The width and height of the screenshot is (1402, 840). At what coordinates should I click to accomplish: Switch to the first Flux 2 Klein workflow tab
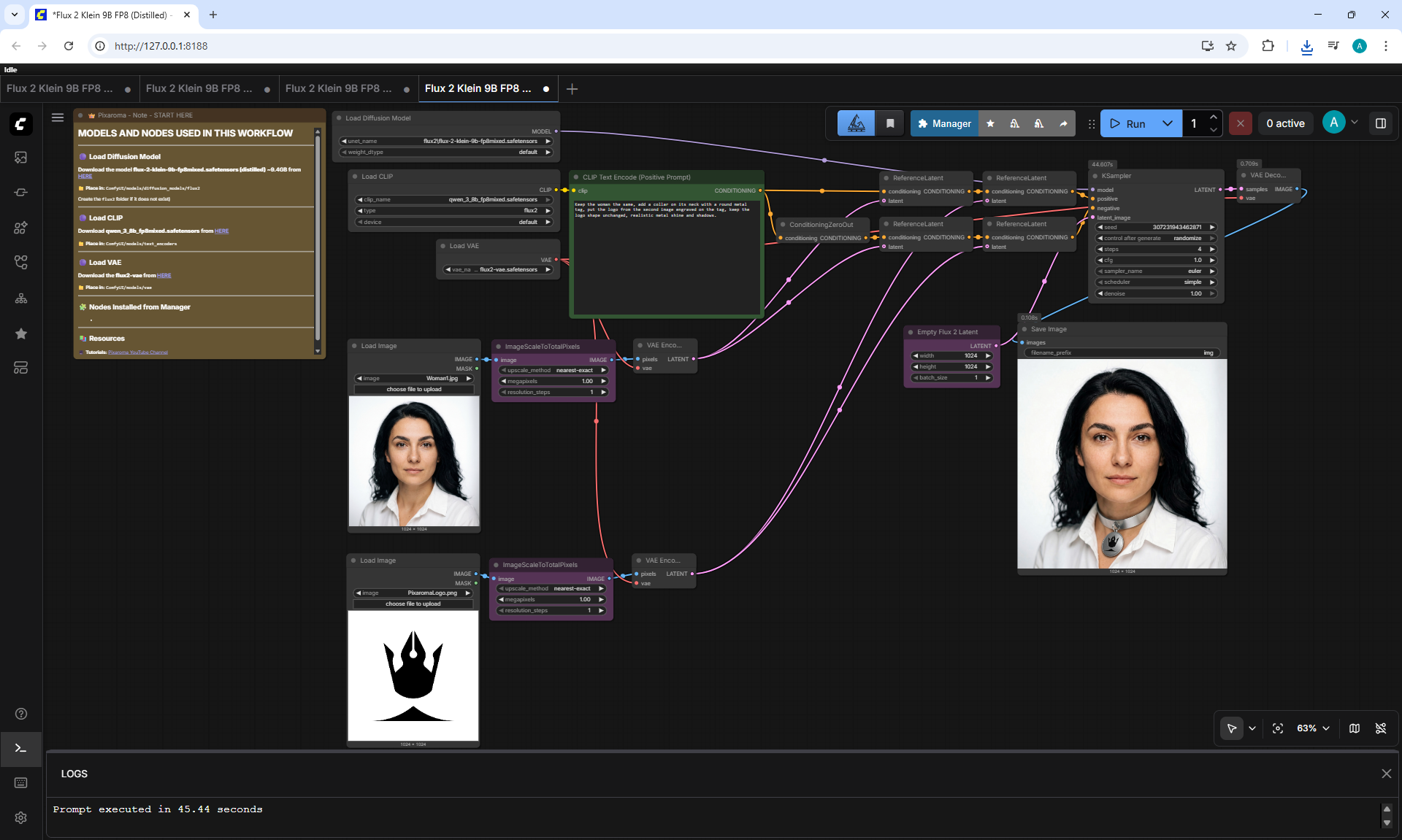click(x=60, y=88)
